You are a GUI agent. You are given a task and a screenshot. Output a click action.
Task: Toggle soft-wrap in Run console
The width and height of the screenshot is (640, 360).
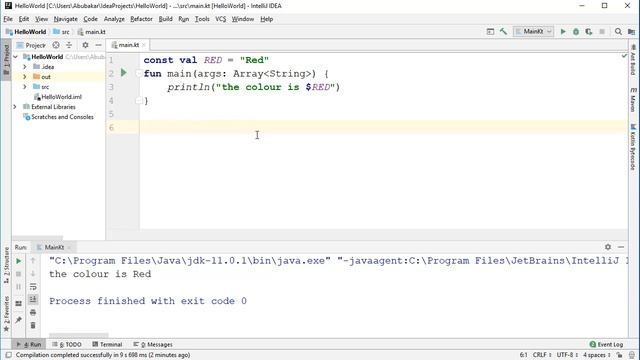point(33,287)
